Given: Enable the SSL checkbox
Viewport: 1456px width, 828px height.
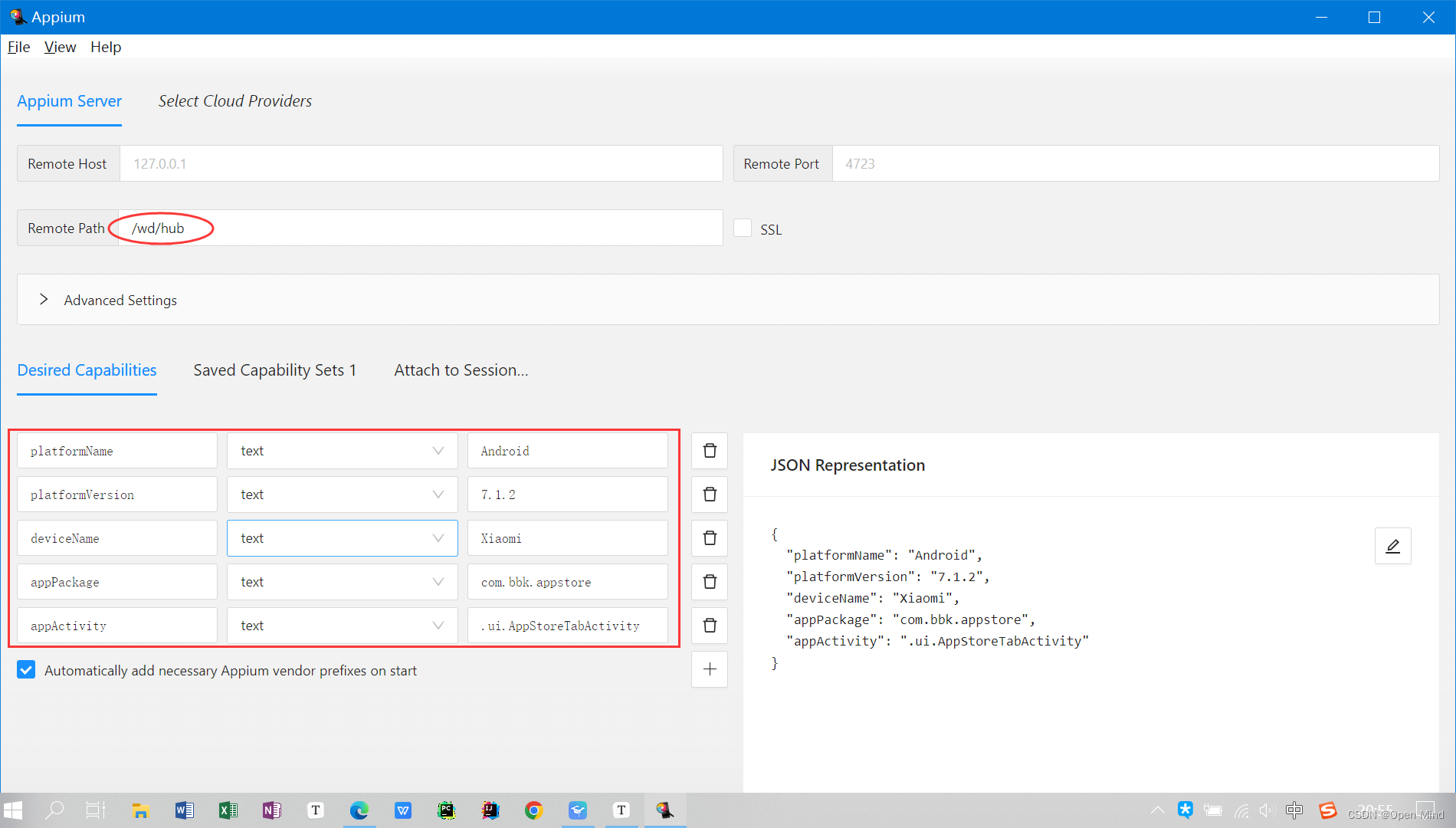Looking at the screenshot, I should coord(743,228).
